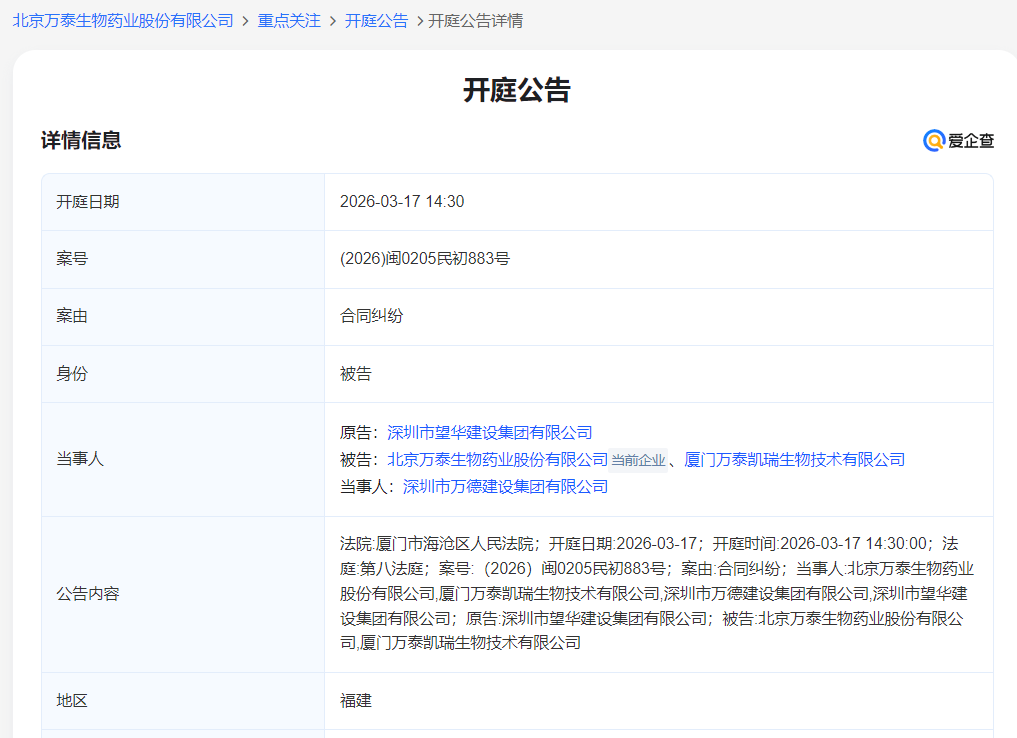Image resolution: width=1017 pixels, height=738 pixels.
Task: Open plaintiff 深圳市望华建设集团有限公司 link
Action: (489, 432)
